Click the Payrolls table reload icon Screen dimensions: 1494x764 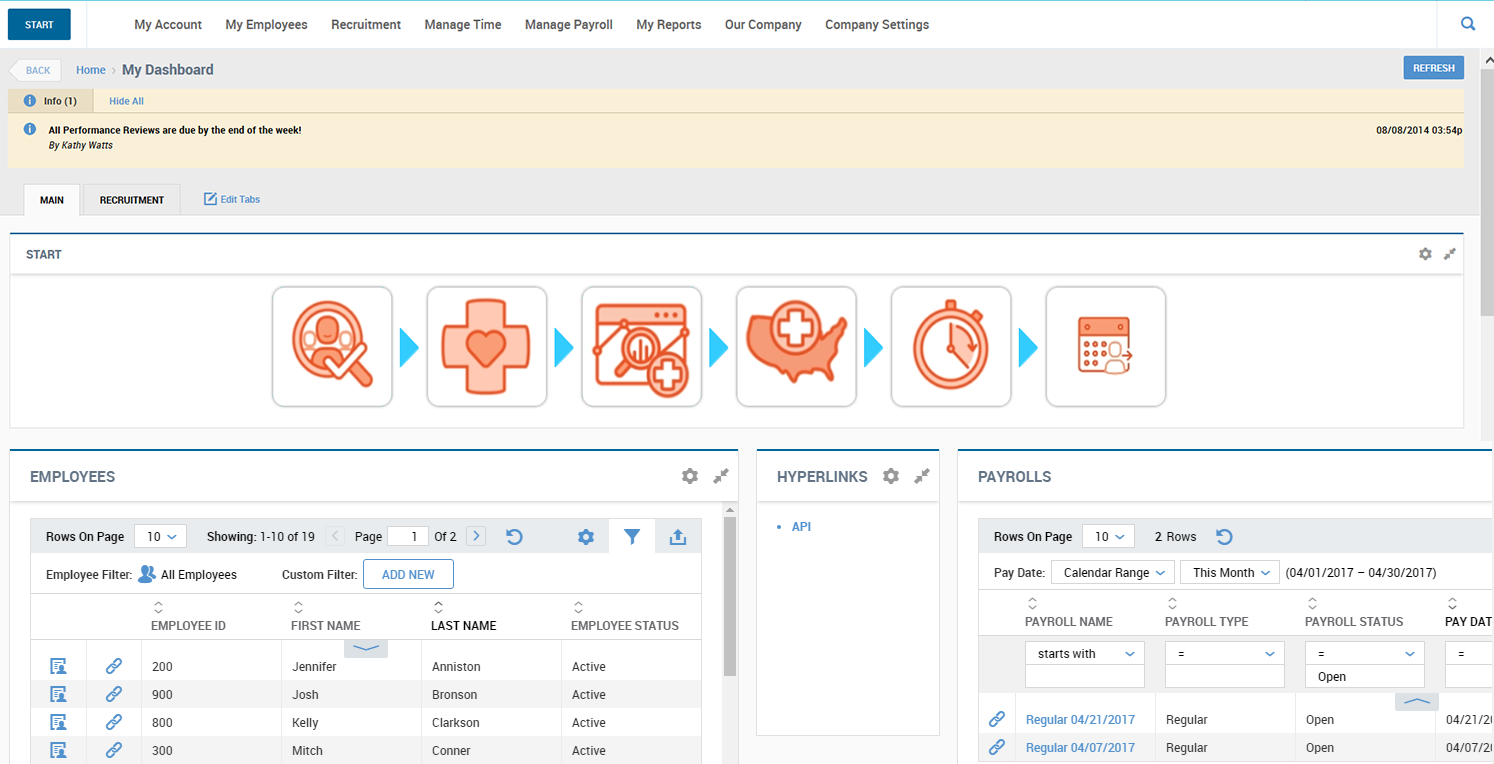1224,536
